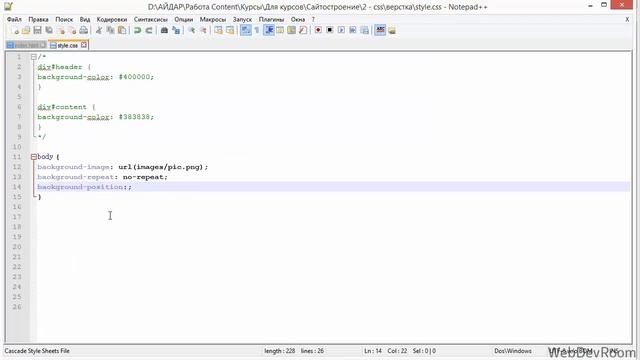
Task: Click div#content selector on line 6
Action: pos(62,107)
